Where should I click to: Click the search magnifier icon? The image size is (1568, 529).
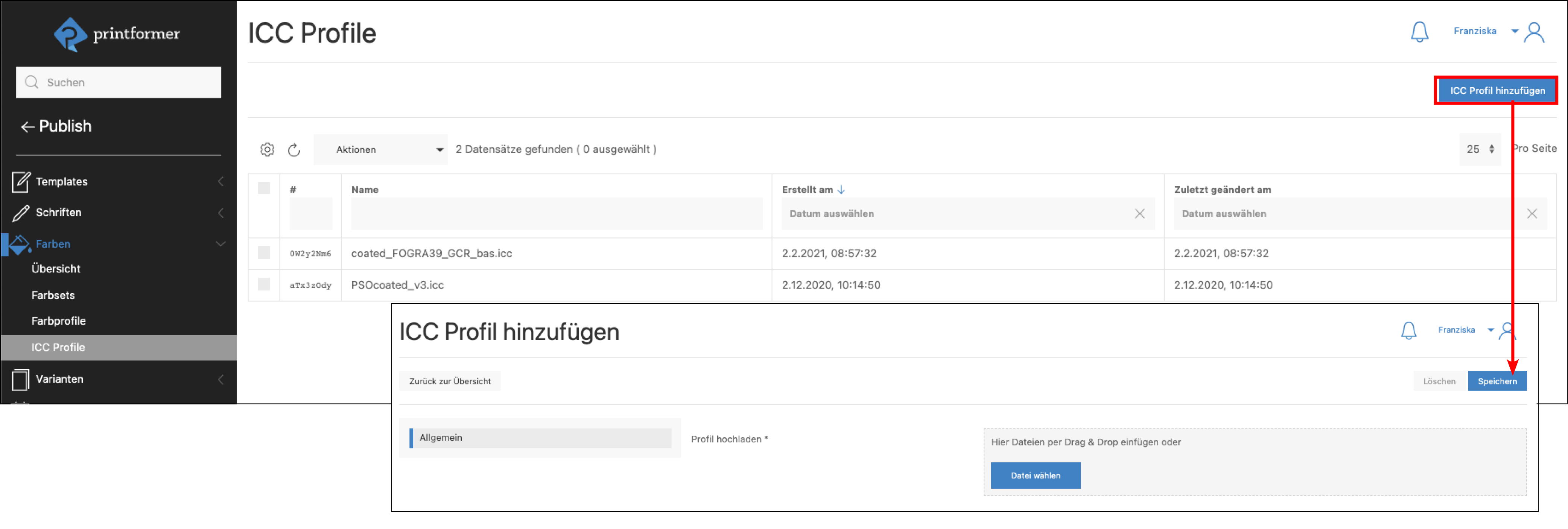click(x=32, y=82)
